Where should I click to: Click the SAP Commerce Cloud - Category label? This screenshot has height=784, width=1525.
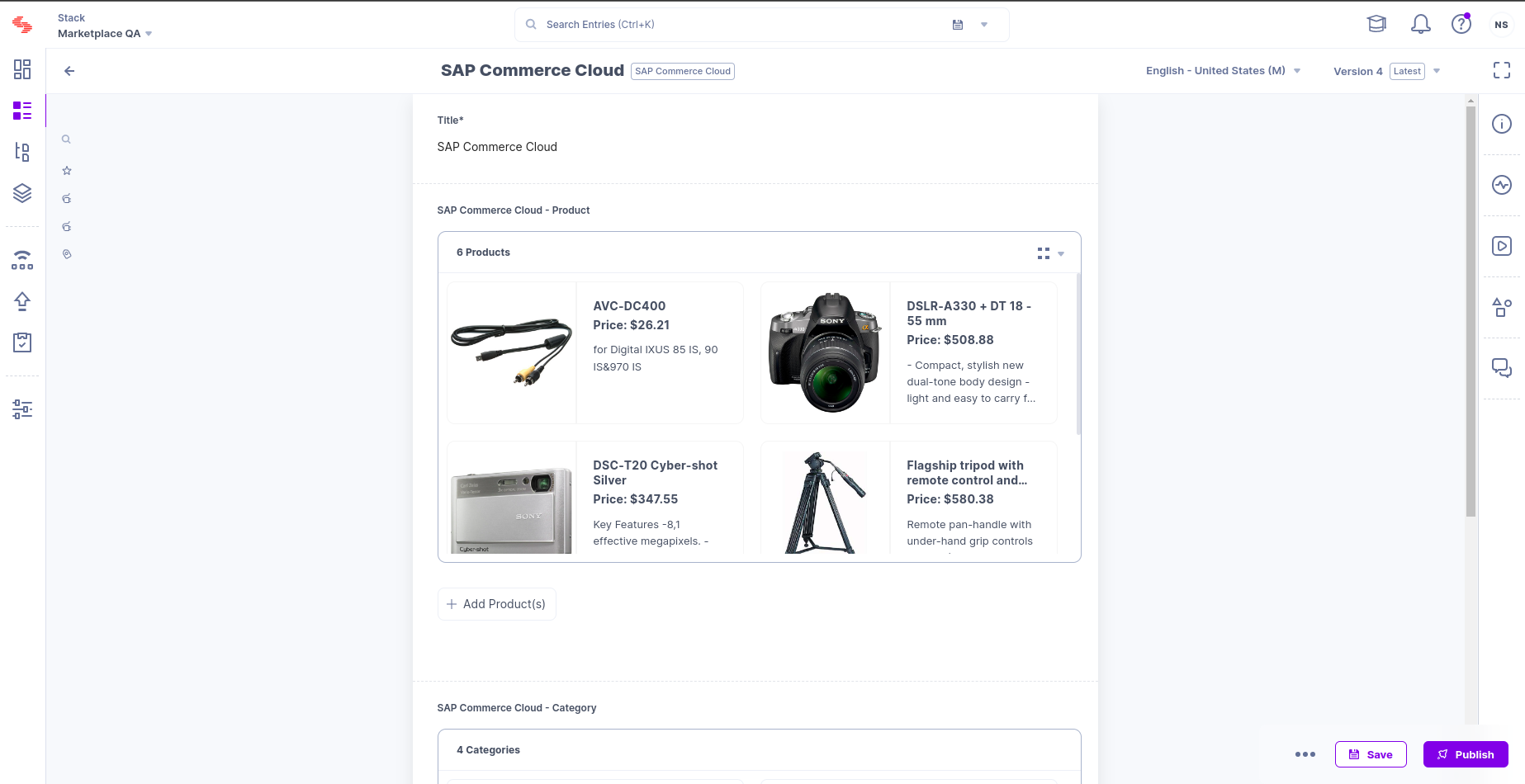click(517, 708)
